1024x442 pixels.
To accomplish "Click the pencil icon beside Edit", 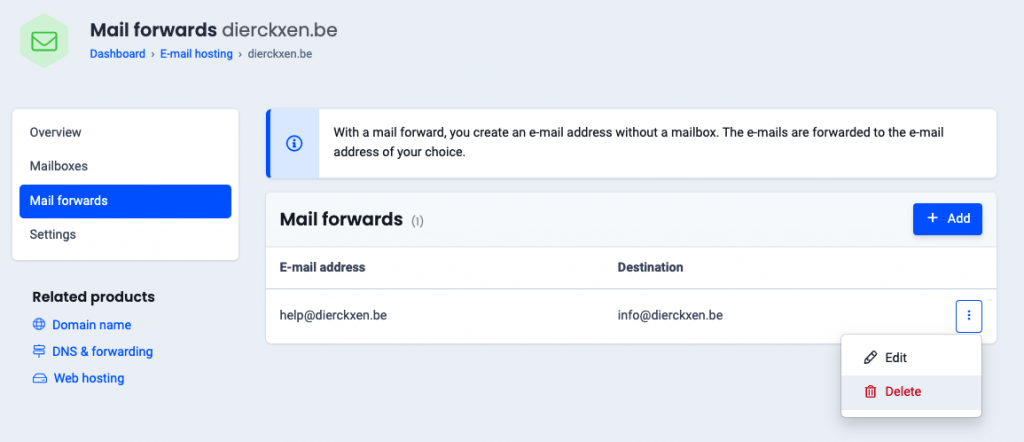I will [x=870, y=358].
